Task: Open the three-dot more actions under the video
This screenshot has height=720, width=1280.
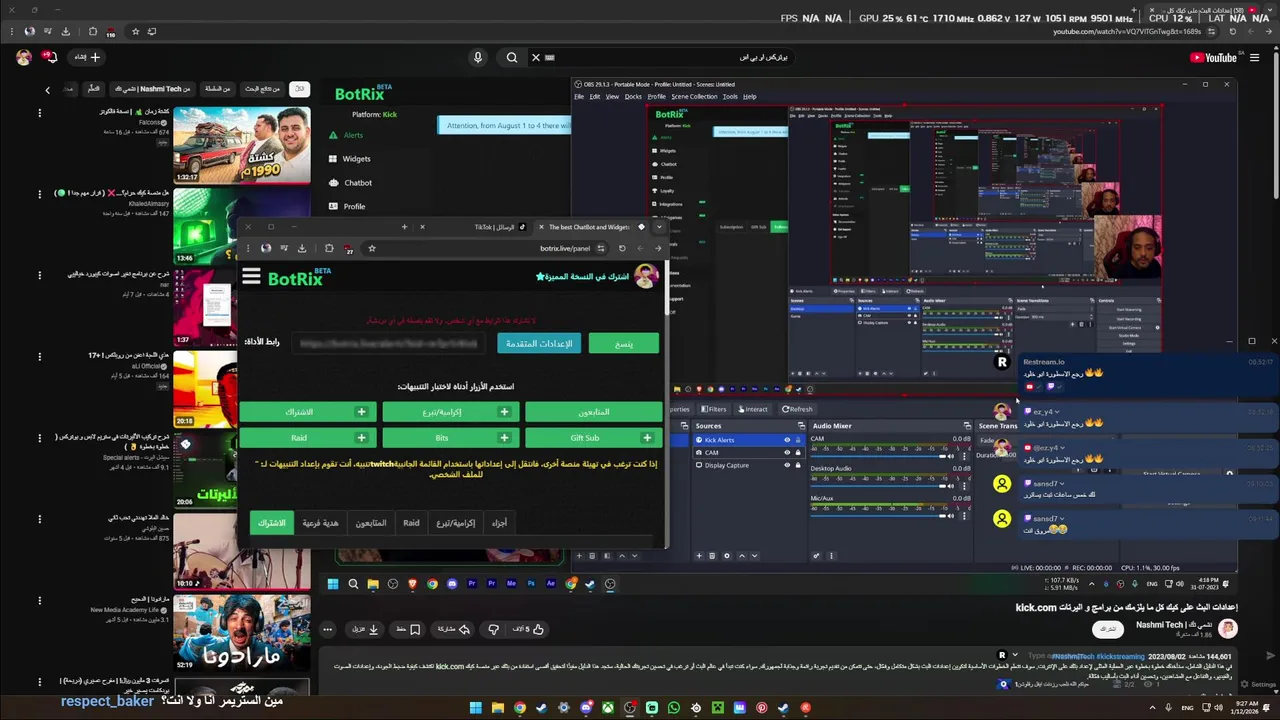Action: tap(327, 629)
